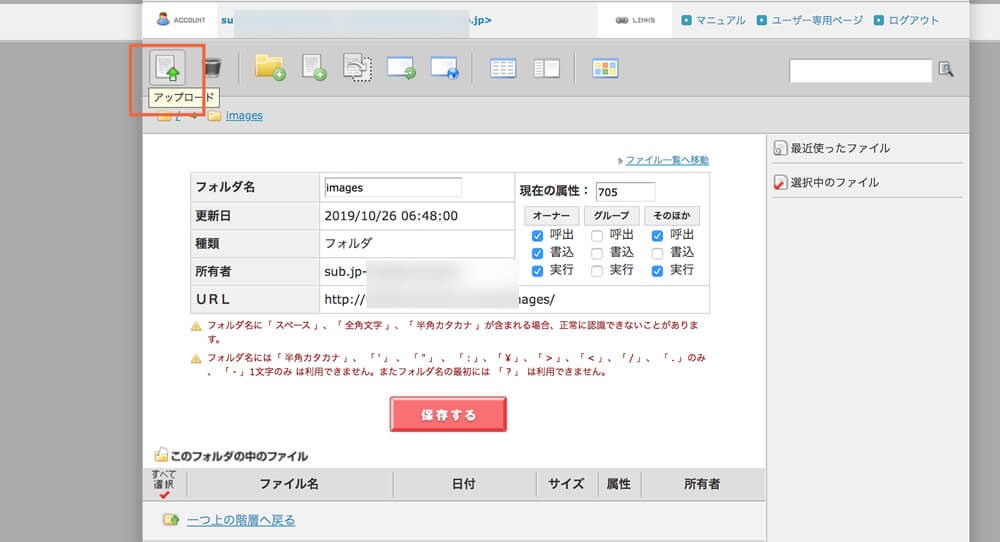The height and width of the screenshot is (542, 1000).
Task: Click the 種類 value フォルダ
Action: coord(348,243)
